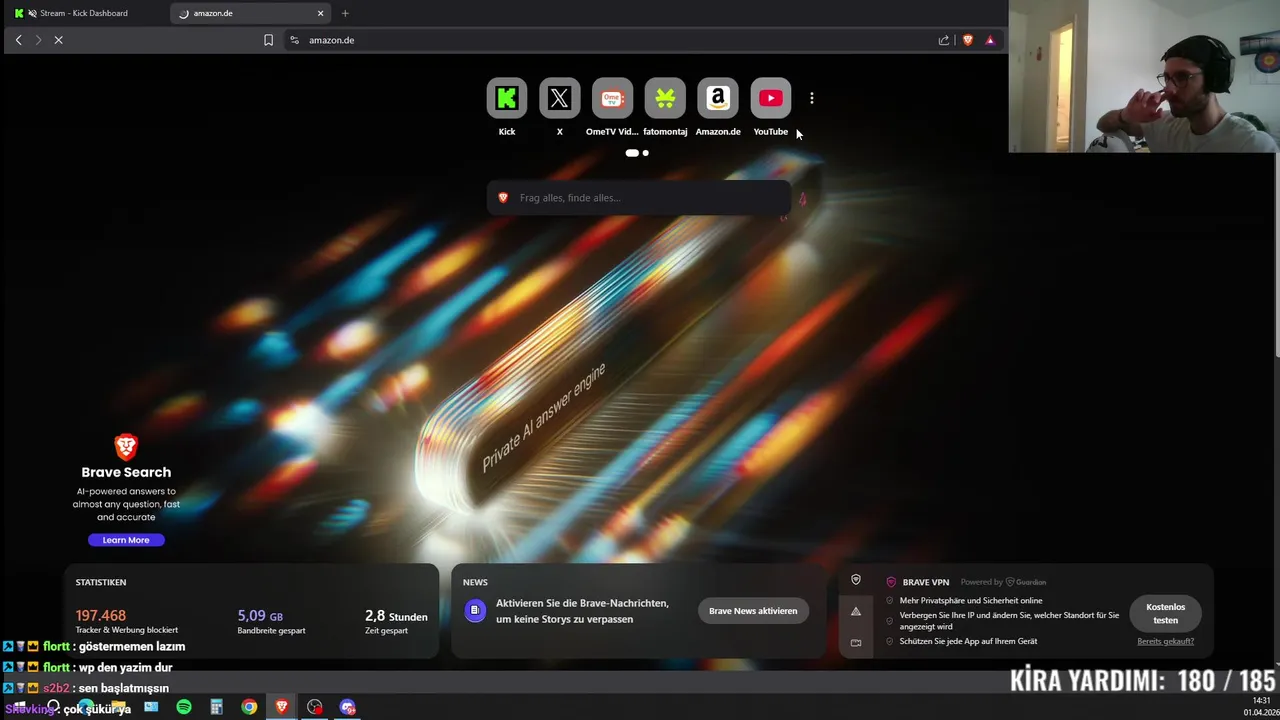1280x720 pixels.
Task: Go back using the browser back arrow
Action: coord(18,40)
